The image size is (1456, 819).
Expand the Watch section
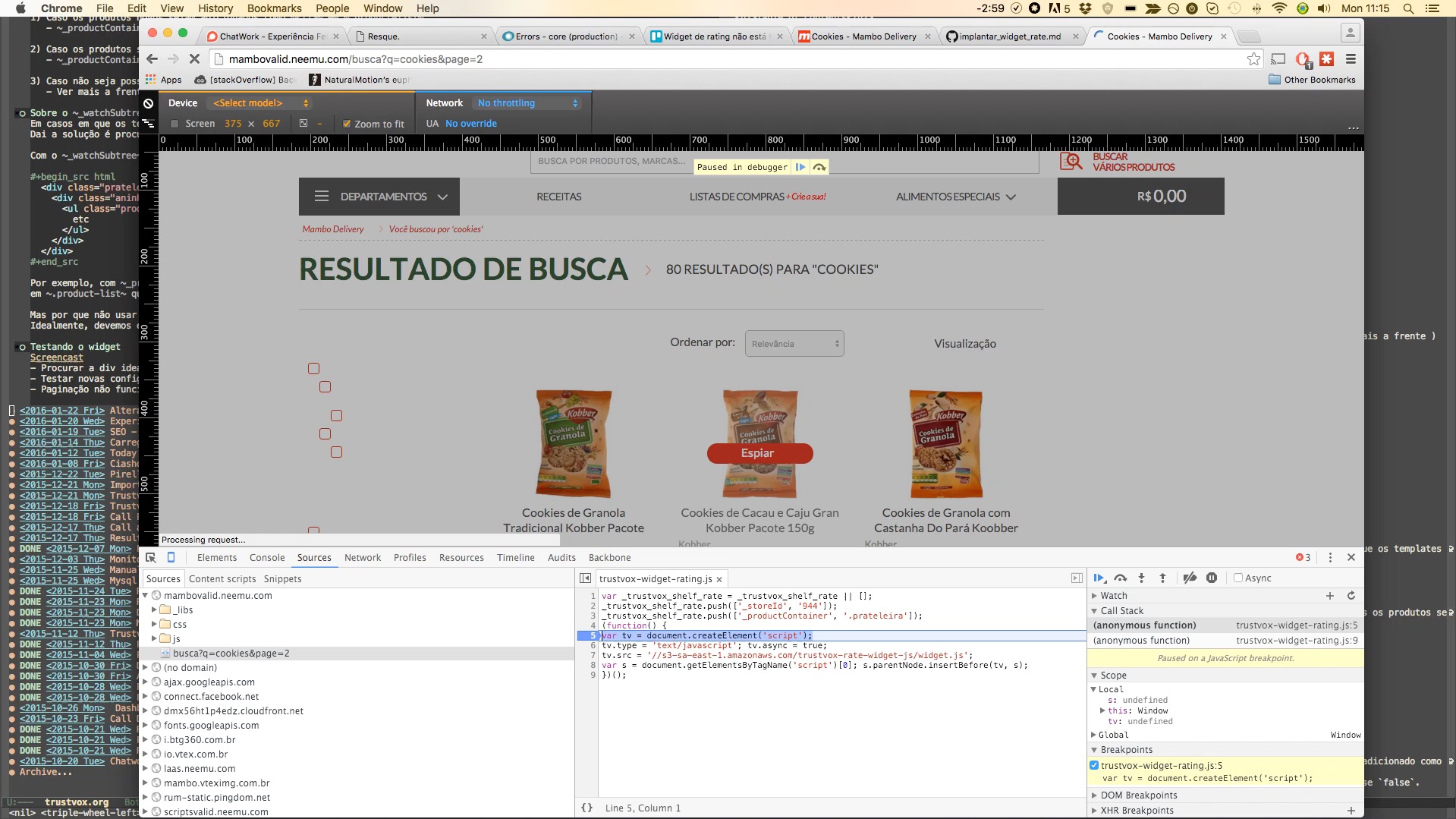(x=1095, y=596)
